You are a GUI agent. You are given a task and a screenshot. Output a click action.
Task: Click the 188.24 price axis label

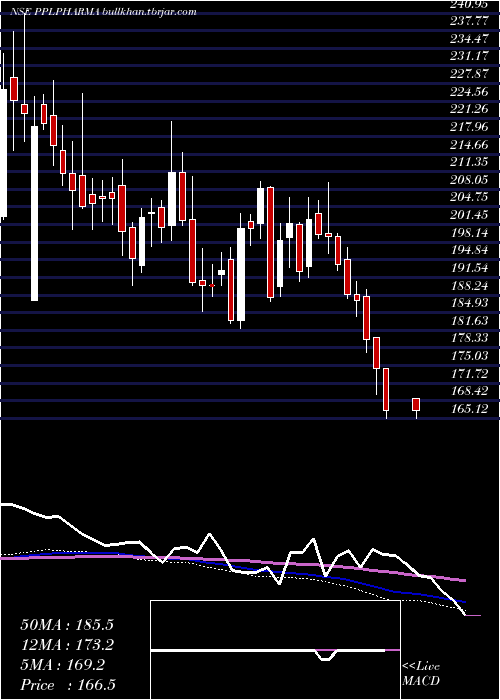pyautogui.click(x=469, y=286)
